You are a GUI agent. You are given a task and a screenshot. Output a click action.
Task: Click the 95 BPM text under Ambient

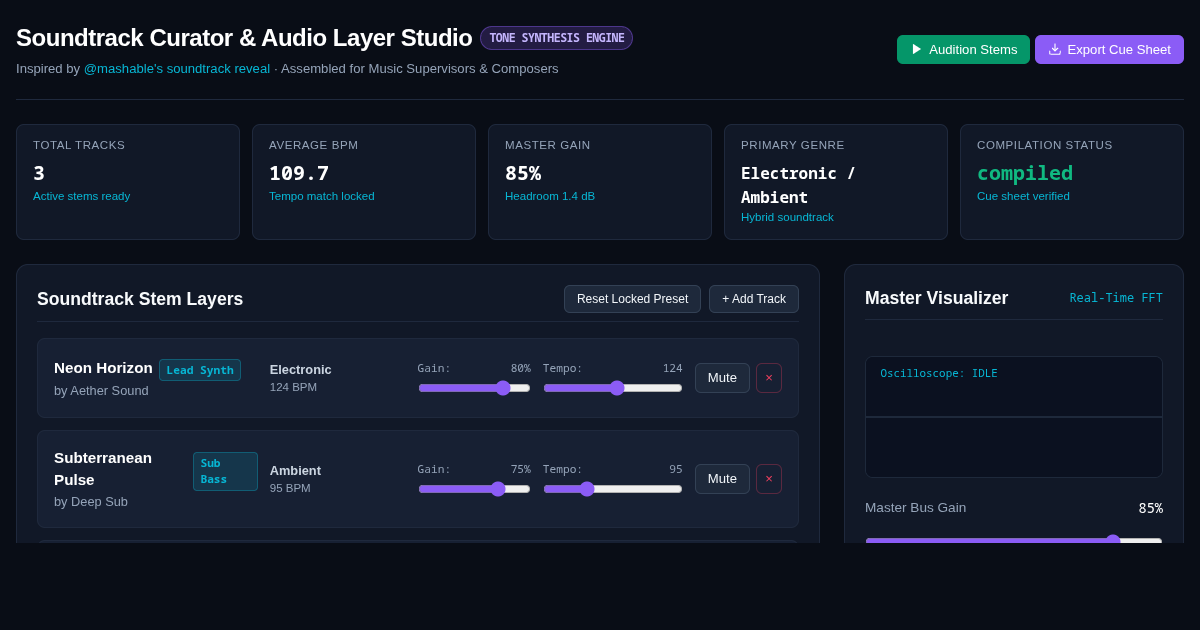coord(290,488)
